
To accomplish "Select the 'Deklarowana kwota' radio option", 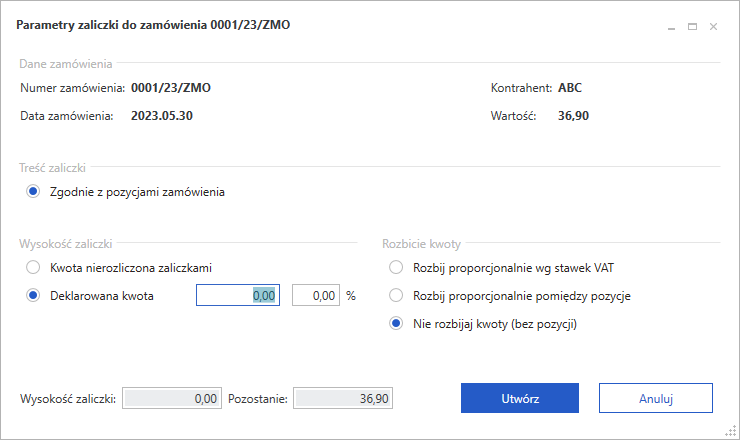I will 33,295.
